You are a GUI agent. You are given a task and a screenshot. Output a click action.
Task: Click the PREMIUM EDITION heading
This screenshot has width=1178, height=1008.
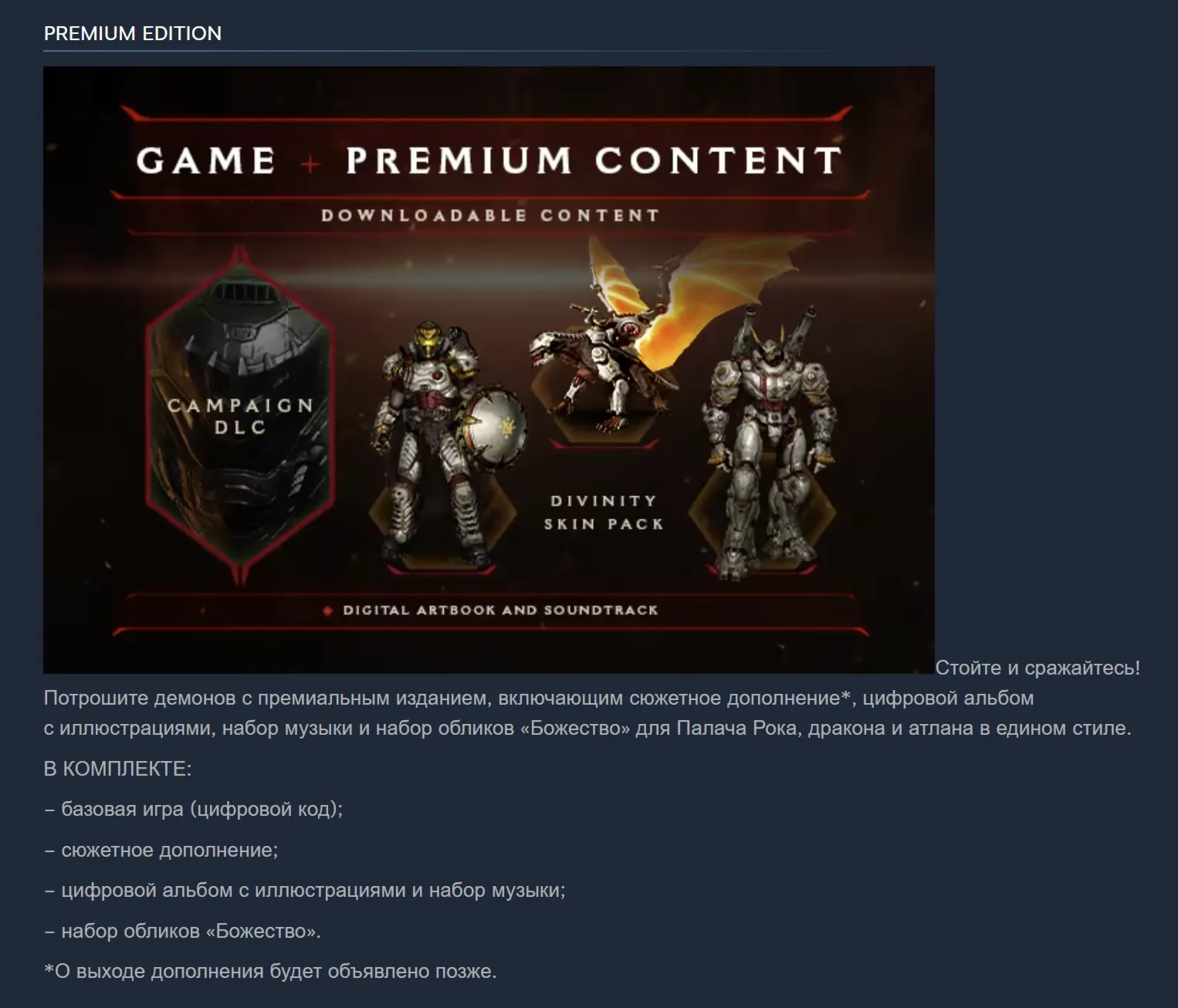click(x=133, y=33)
